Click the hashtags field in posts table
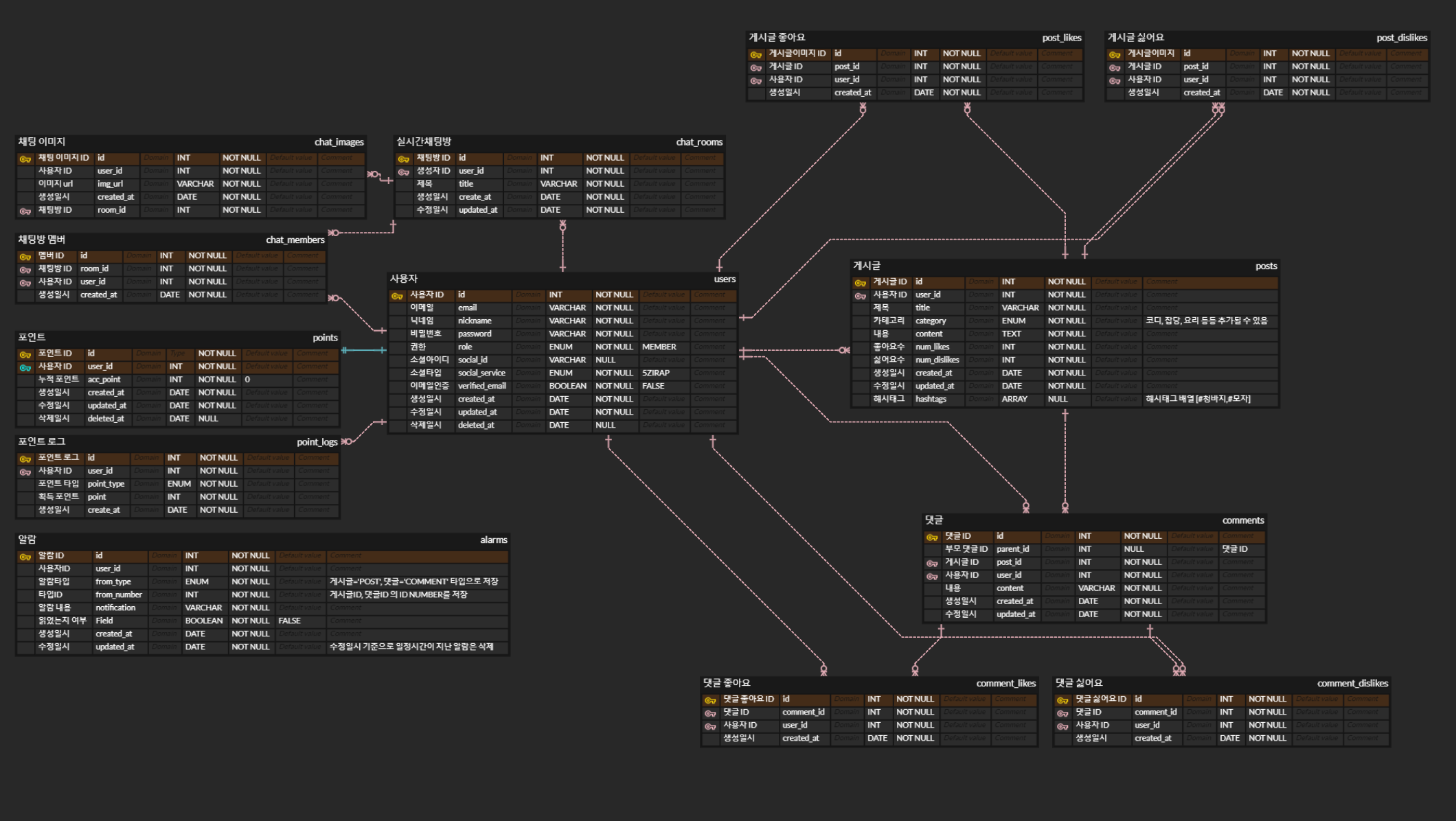This screenshot has width=1456, height=821. tap(931, 399)
